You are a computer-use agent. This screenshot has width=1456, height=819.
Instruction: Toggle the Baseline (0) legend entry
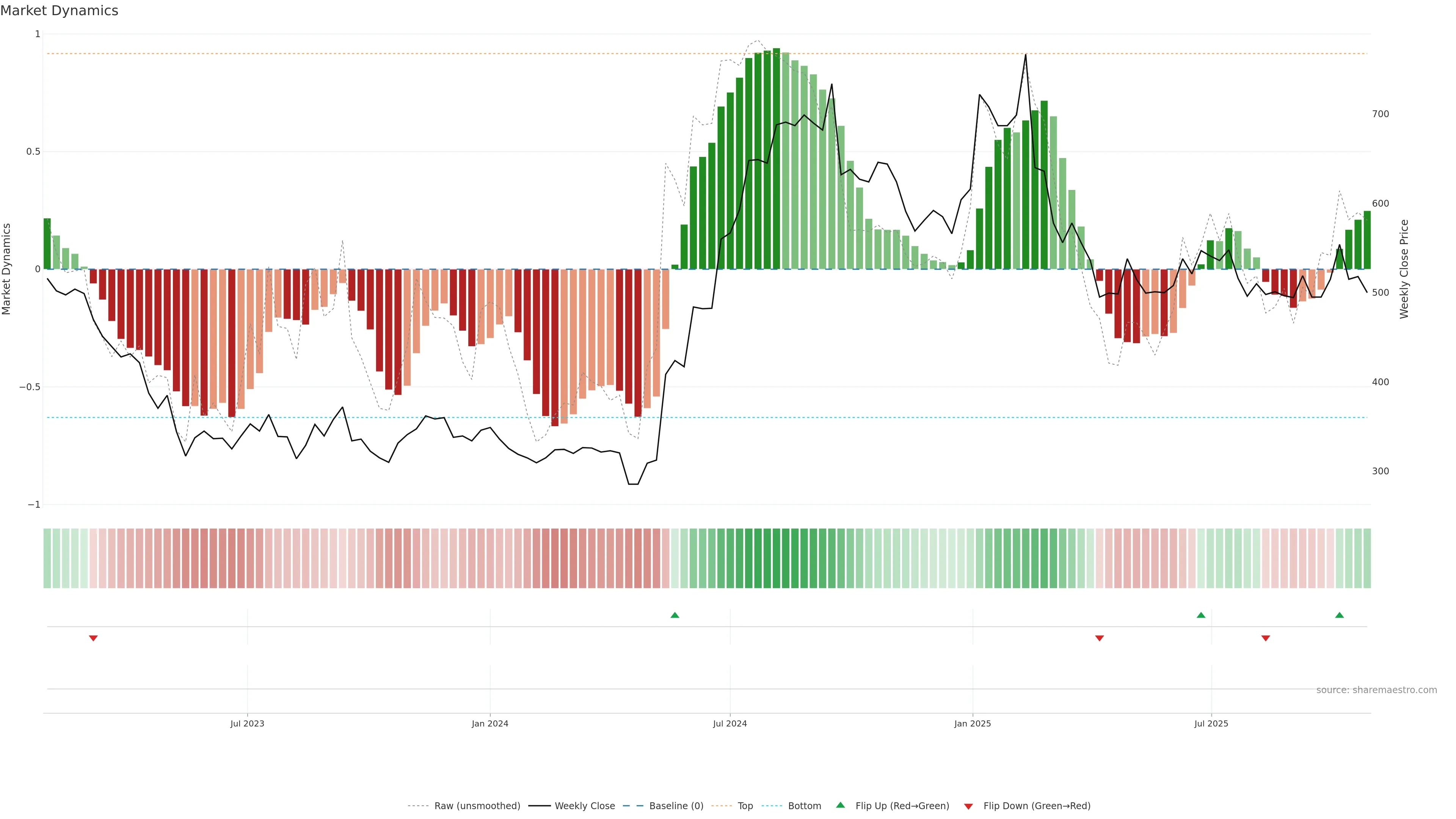point(676,806)
